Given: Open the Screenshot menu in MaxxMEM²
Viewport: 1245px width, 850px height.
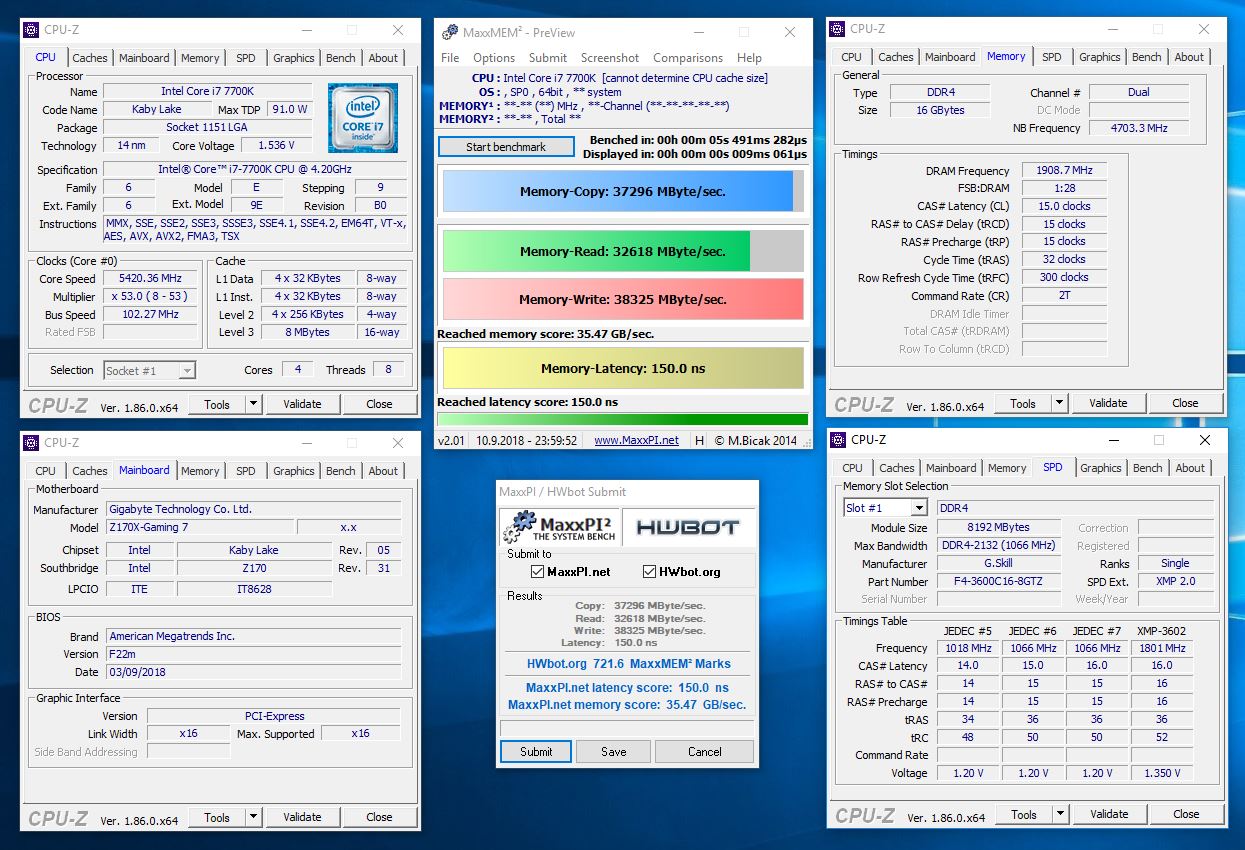Looking at the screenshot, I should tap(610, 58).
